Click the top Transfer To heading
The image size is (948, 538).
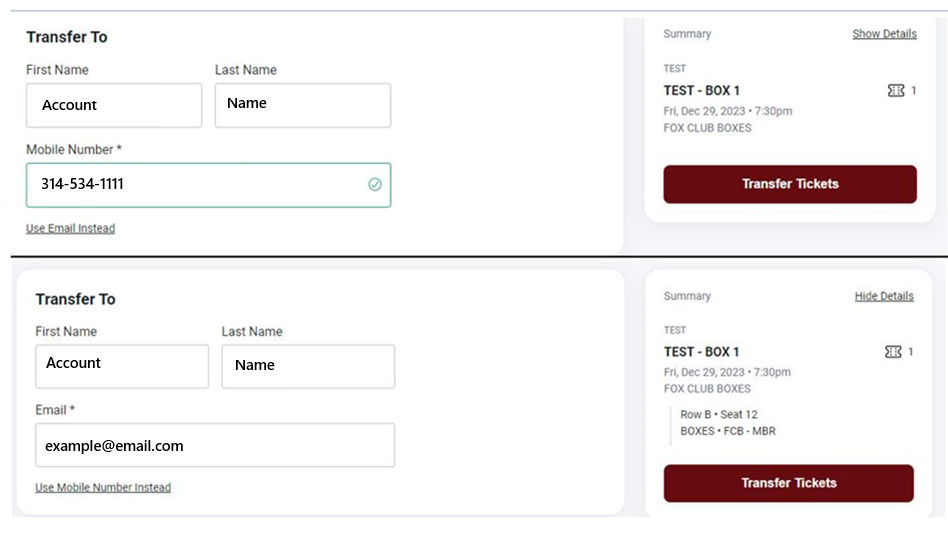click(67, 37)
